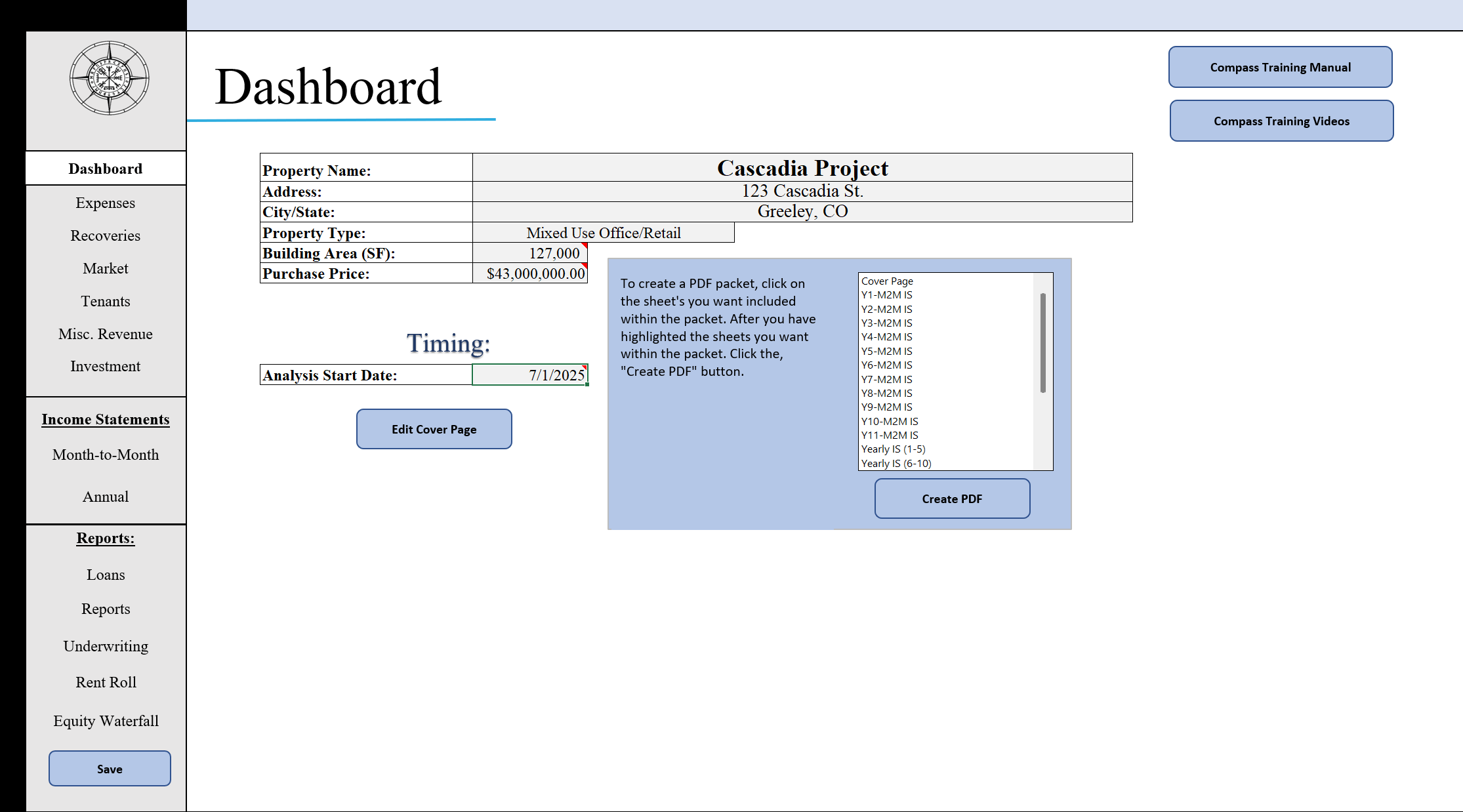
Task: Click the Save button in sidebar
Action: point(109,769)
